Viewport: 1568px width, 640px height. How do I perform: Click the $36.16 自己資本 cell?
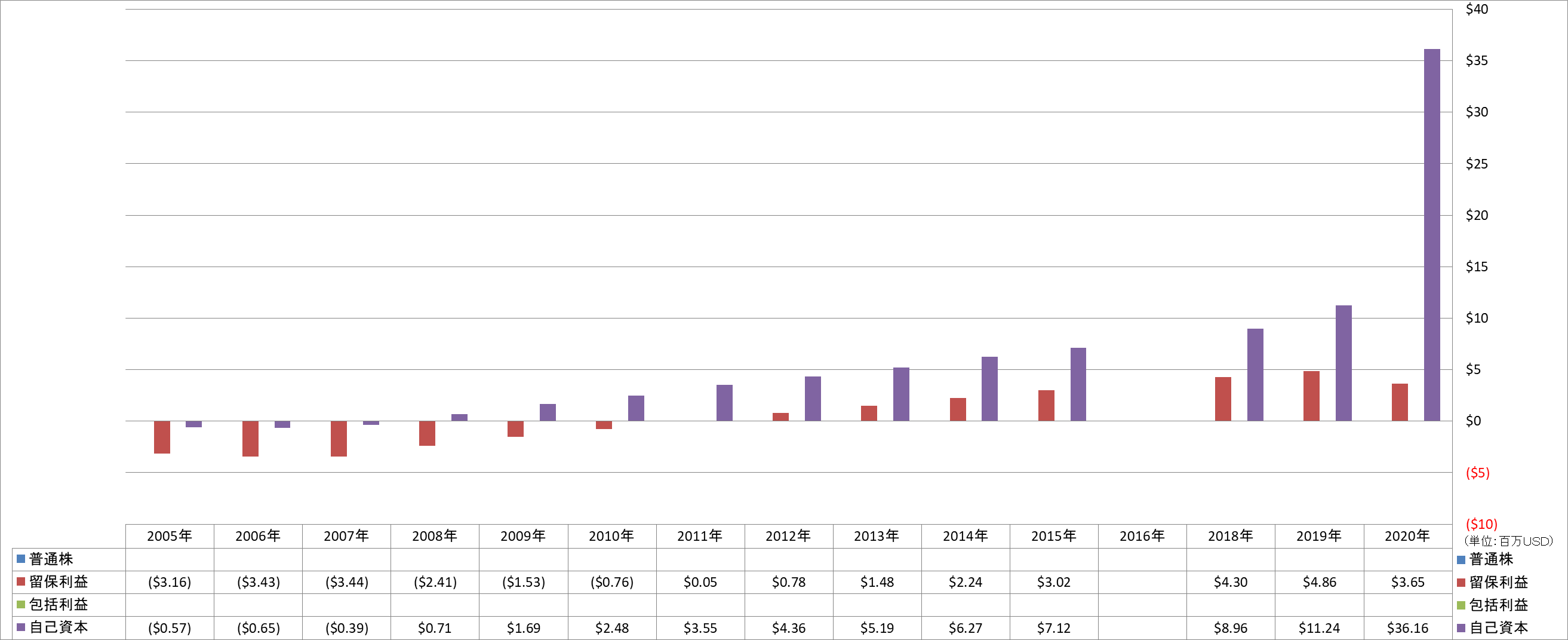click(1407, 628)
